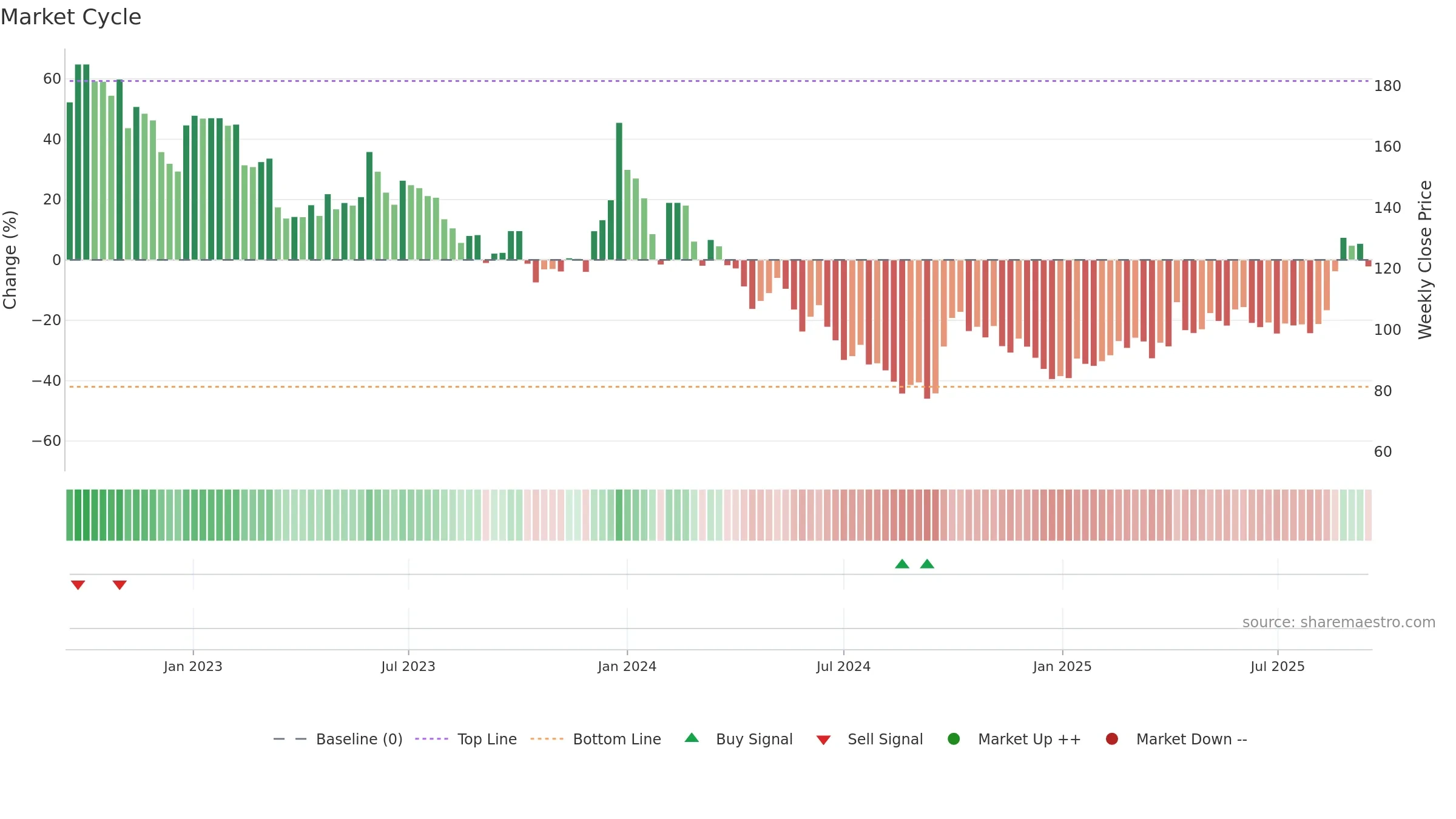Click the −40 left-axis label
Image resolution: width=1456 pixels, height=819 pixels.
pos(46,381)
